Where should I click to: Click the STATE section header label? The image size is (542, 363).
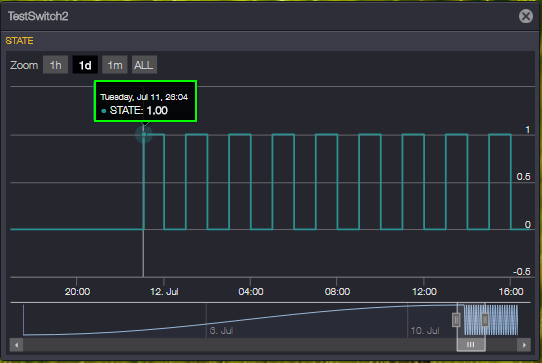19,41
